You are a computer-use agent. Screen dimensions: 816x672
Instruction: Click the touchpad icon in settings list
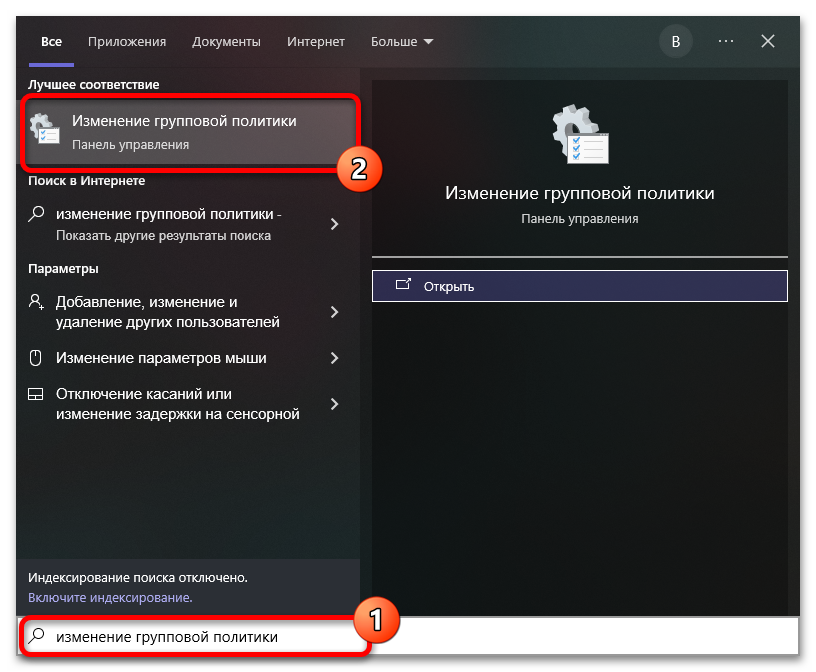35,394
